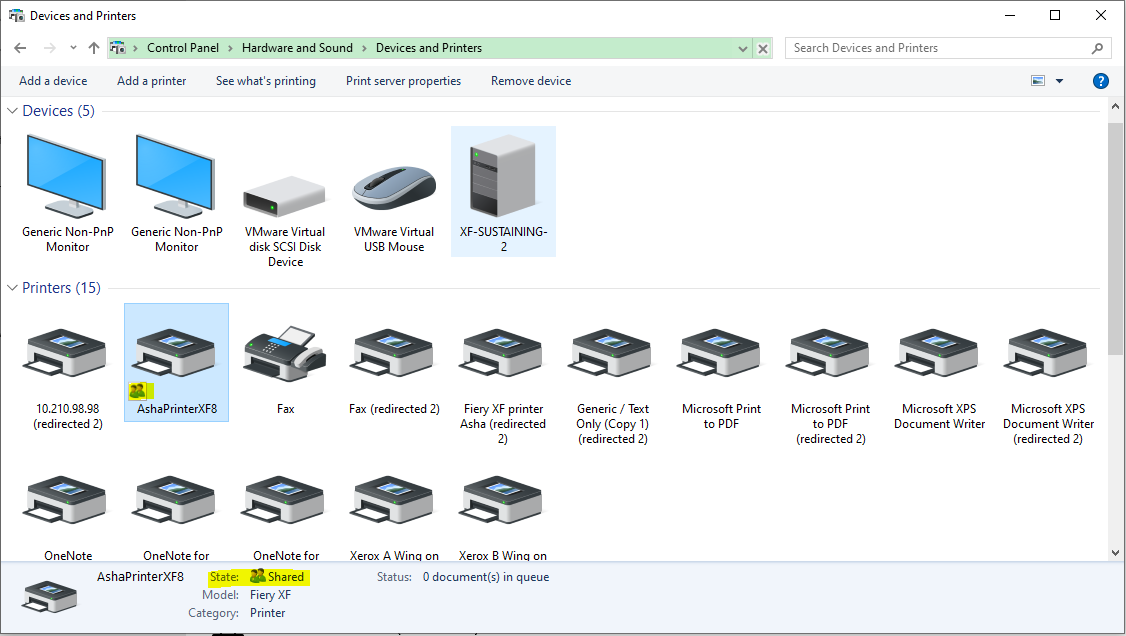Open the view options dropdown arrow
Image resolution: width=1126 pixels, height=636 pixels.
[x=1059, y=81]
